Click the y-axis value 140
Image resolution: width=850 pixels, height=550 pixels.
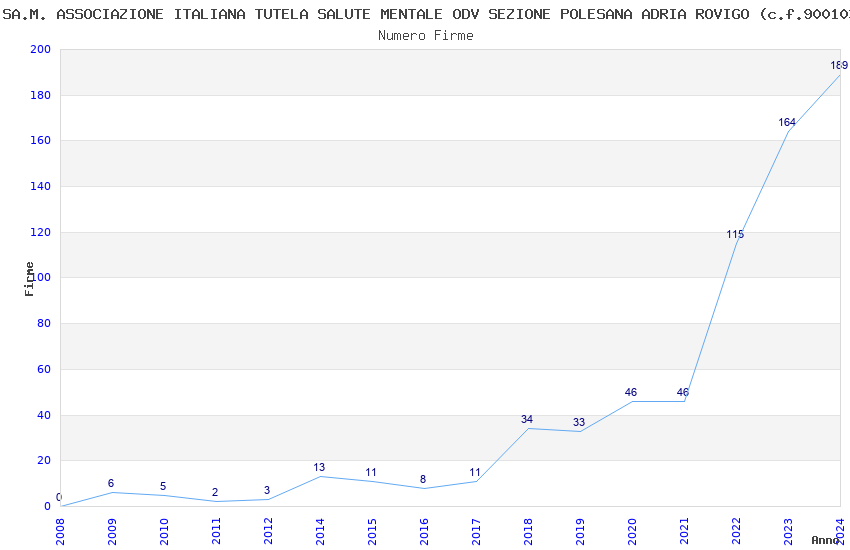[41, 186]
